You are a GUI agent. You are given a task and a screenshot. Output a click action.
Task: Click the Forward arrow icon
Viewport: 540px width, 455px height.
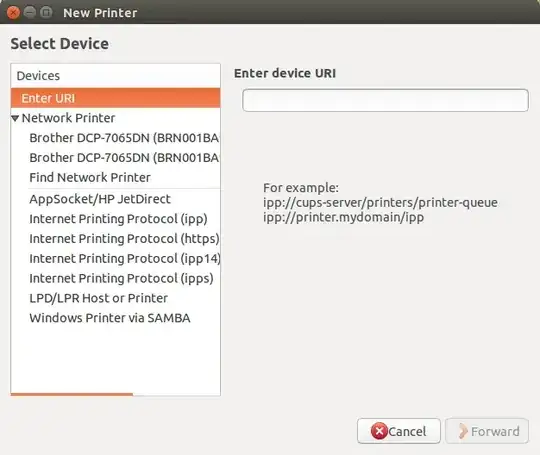463,431
